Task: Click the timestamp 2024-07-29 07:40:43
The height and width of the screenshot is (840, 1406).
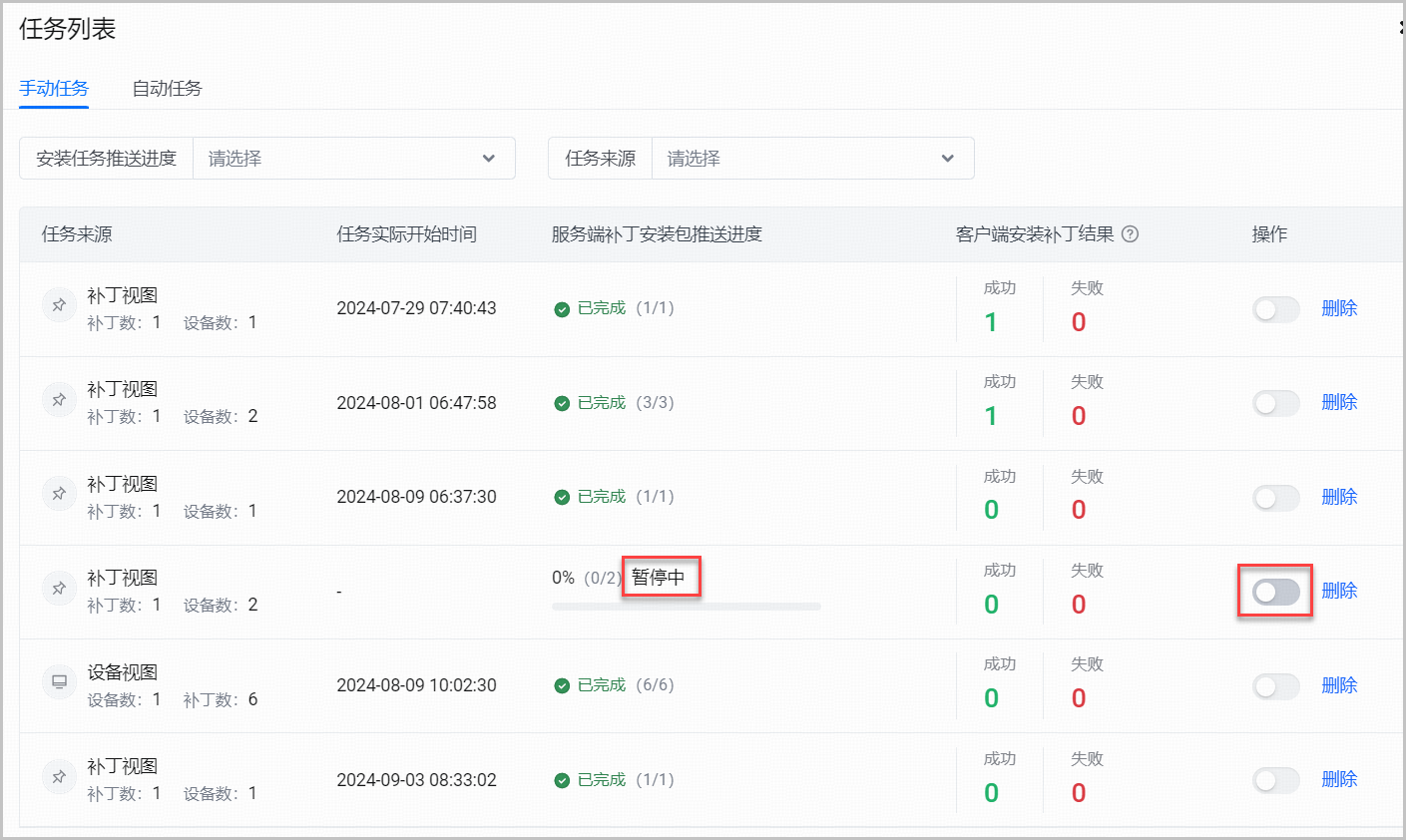Action: pyautogui.click(x=416, y=308)
